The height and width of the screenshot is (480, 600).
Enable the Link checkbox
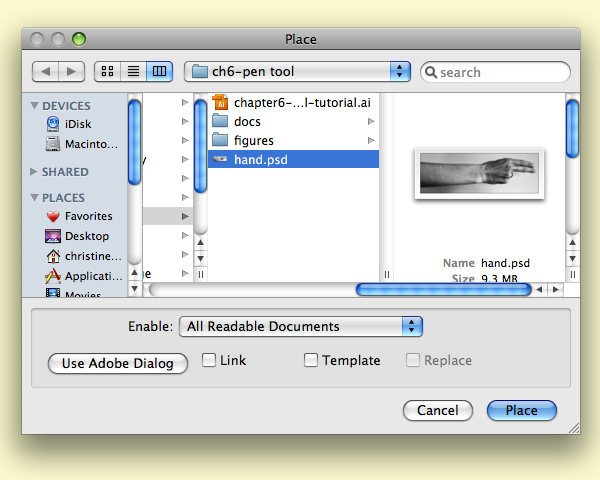[x=209, y=360]
